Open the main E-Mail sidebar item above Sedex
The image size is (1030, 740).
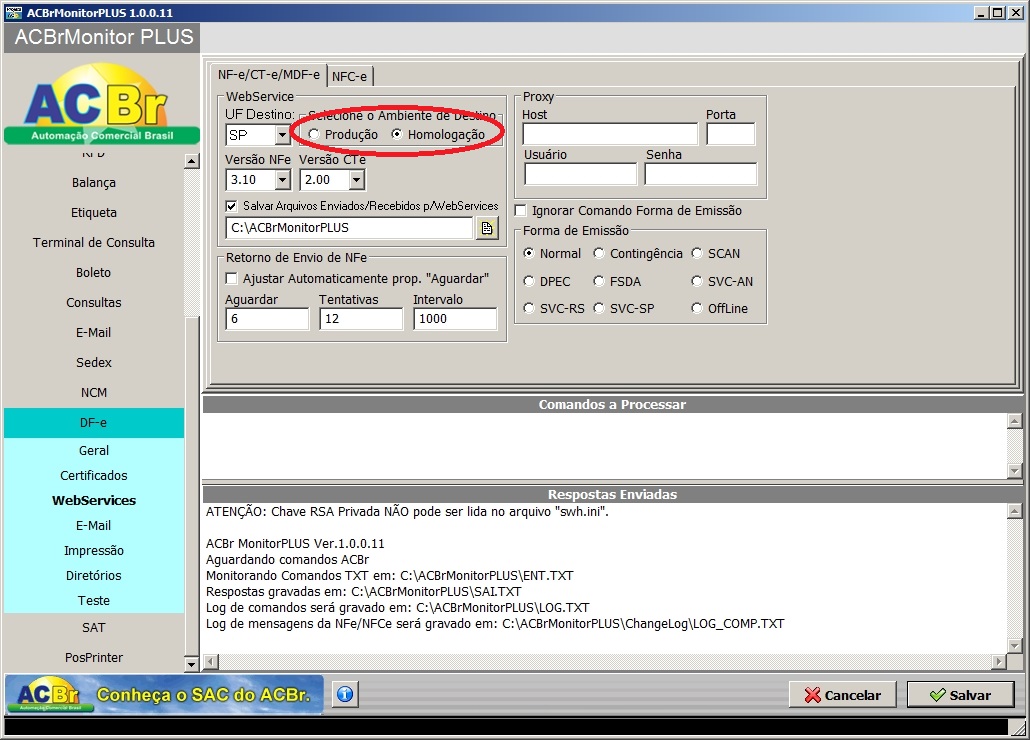pos(94,332)
